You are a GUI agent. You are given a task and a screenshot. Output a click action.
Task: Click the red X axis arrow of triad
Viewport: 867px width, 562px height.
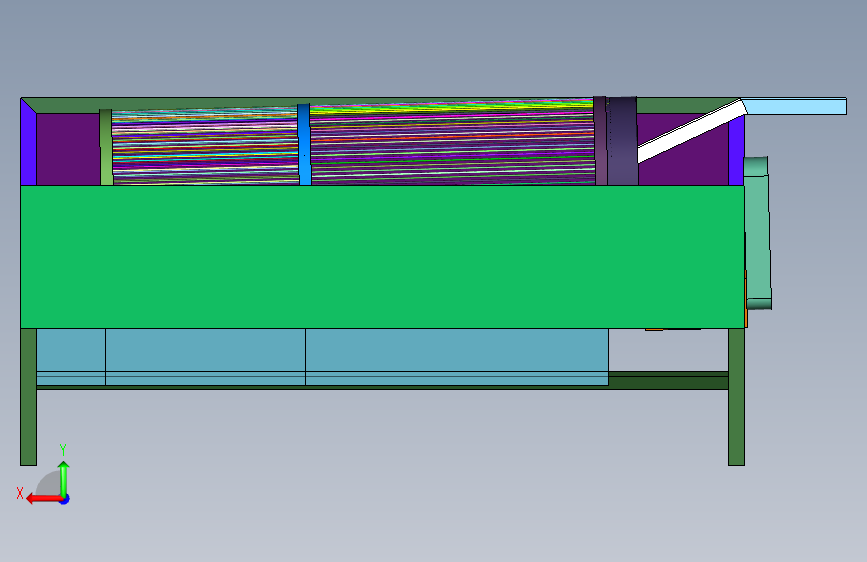(x=44, y=499)
